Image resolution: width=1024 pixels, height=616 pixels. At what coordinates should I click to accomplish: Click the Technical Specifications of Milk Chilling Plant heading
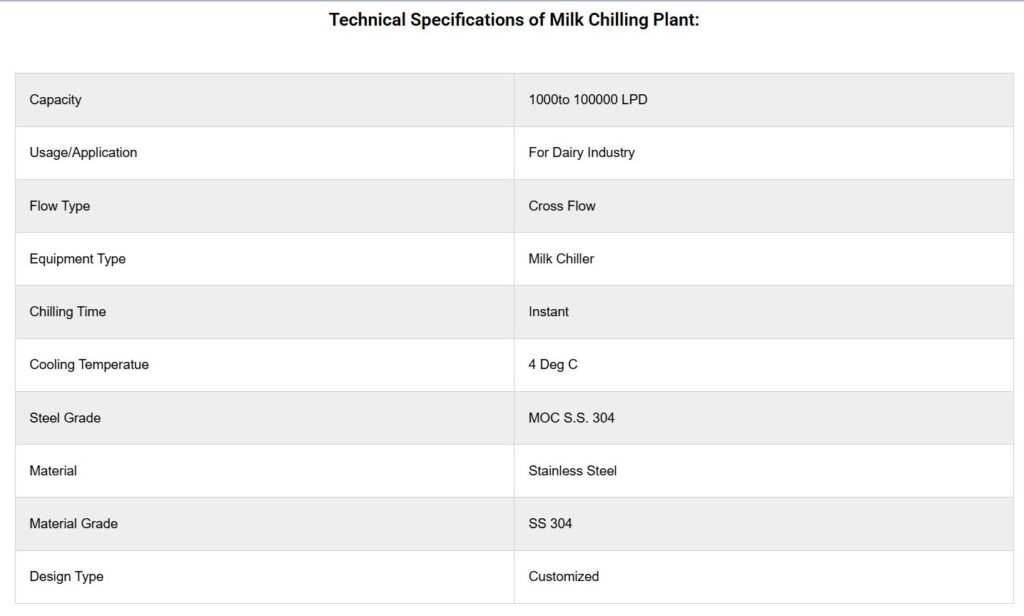(x=514, y=20)
